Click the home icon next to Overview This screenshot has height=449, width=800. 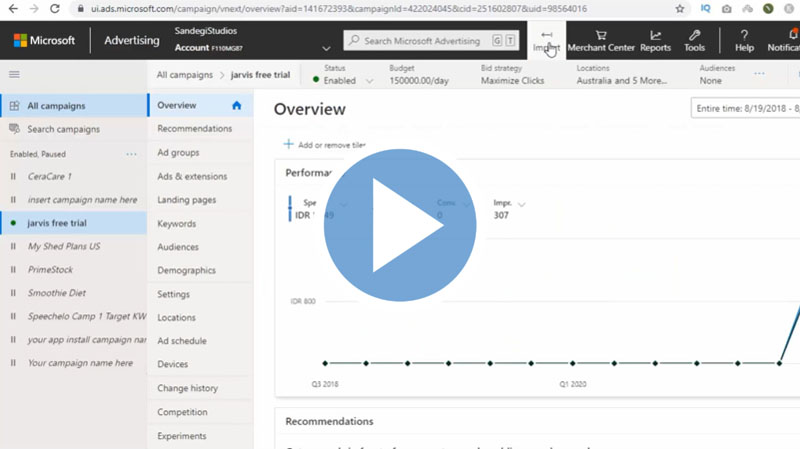236,105
